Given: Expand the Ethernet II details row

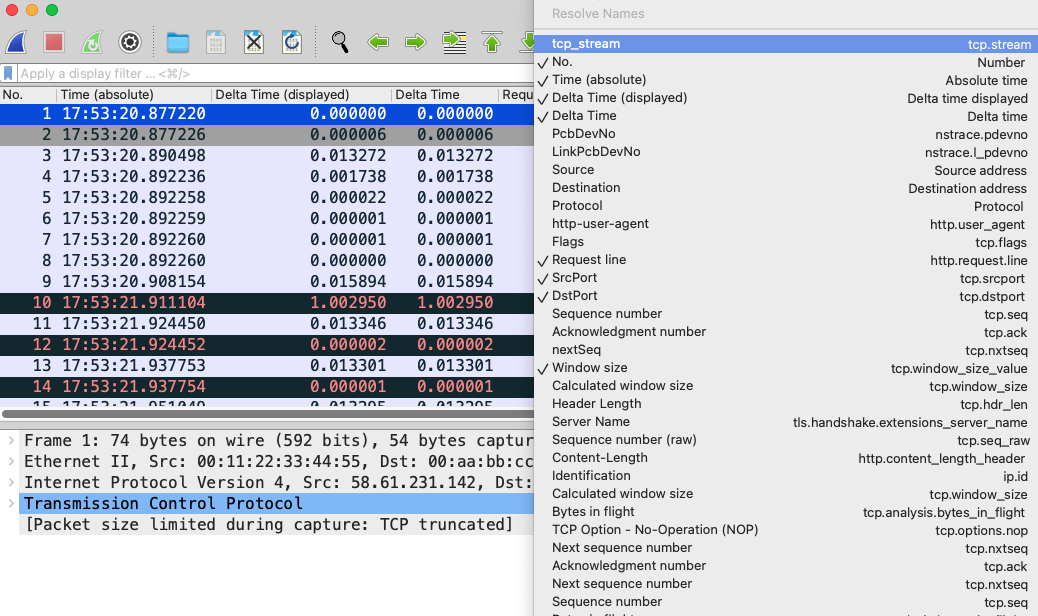Looking at the screenshot, I should (11, 462).
